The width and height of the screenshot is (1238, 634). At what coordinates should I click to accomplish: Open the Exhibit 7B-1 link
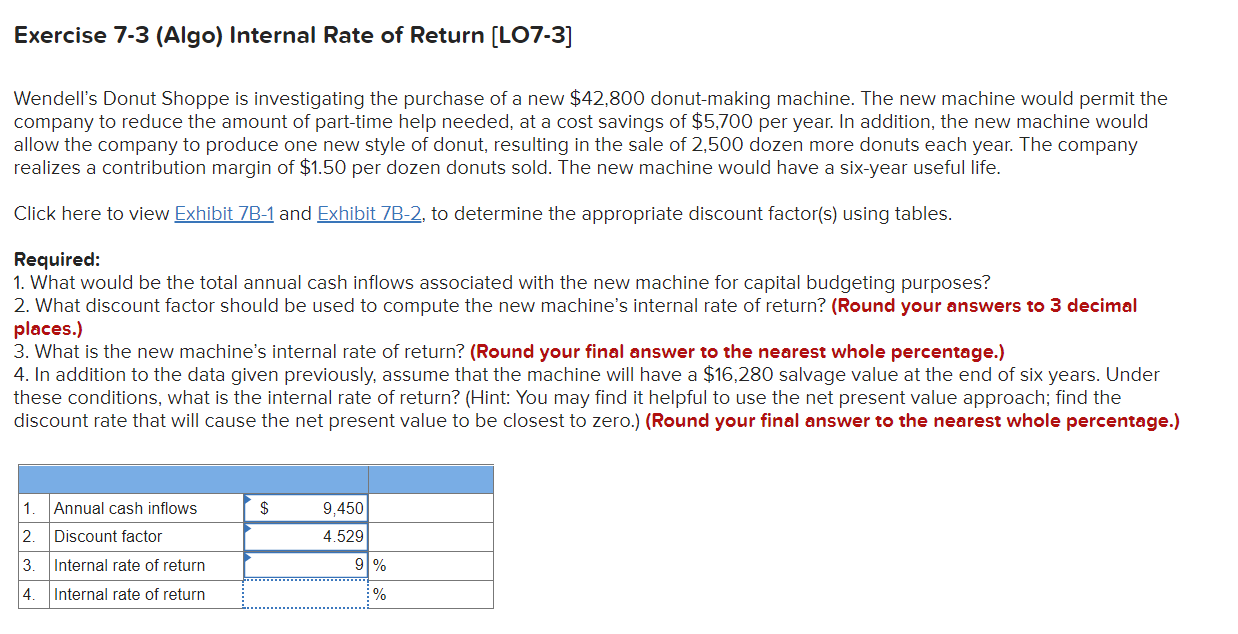[225, 213]
